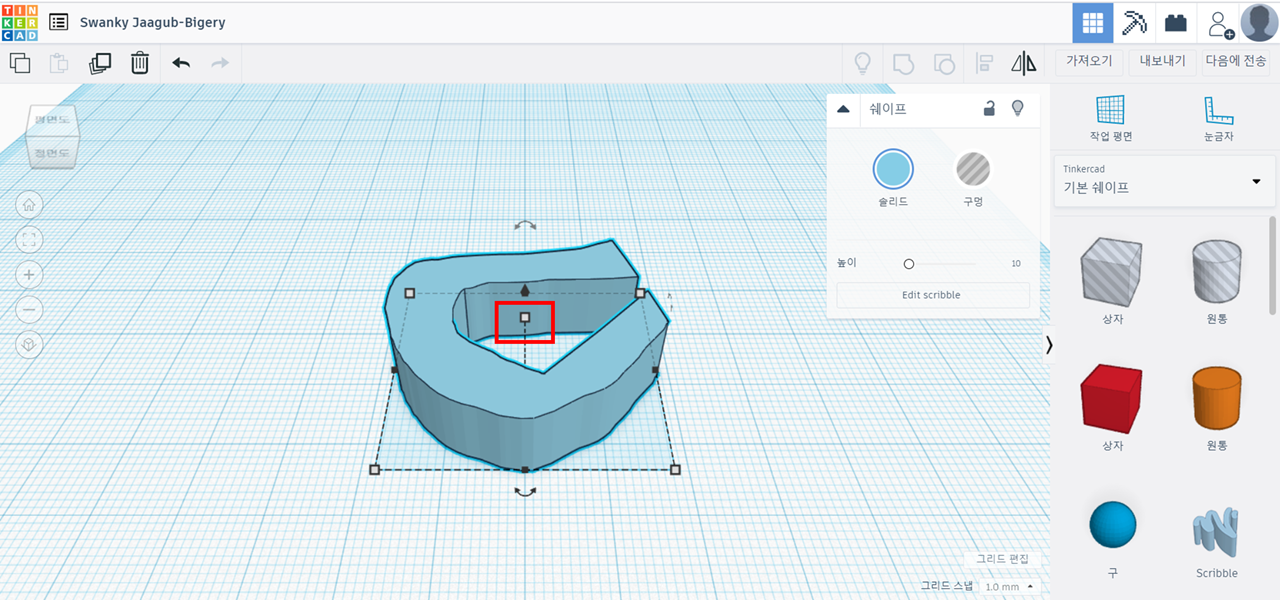Click the design name Swanky Jaagub-Bigery
Viewport: 1280px width, 600px height.
pos(152,22)
